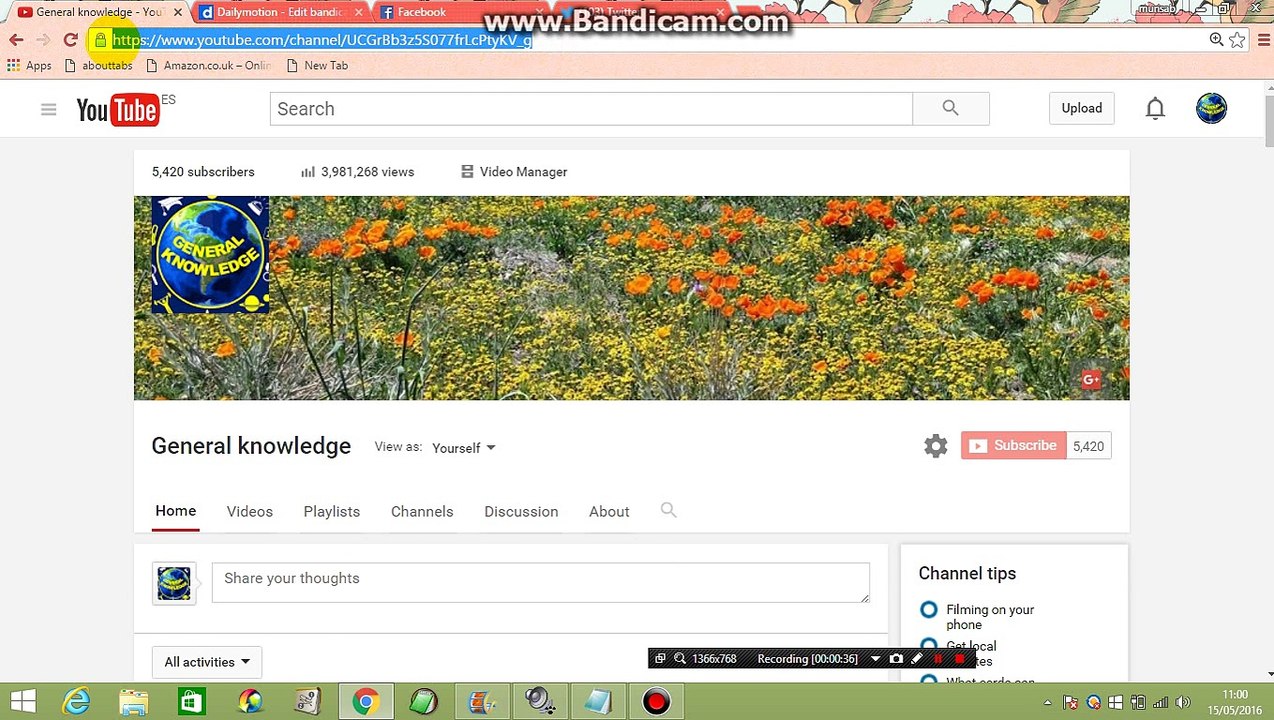Switch to About tab
1274x720 pixels.
pyautogui.click(x=609, y=511)
